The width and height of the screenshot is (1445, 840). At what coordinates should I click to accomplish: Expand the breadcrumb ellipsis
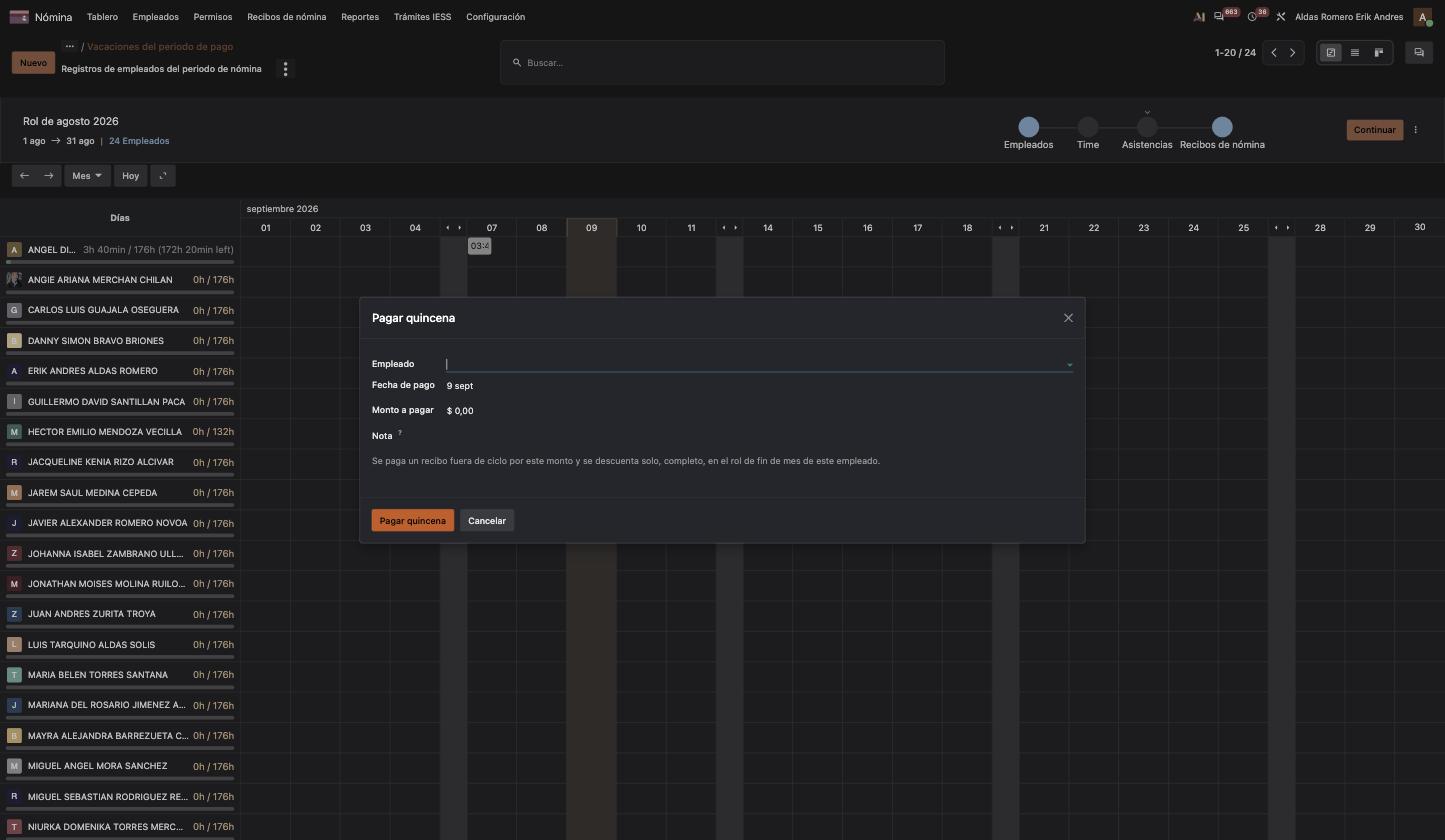(x=69, y=46)
